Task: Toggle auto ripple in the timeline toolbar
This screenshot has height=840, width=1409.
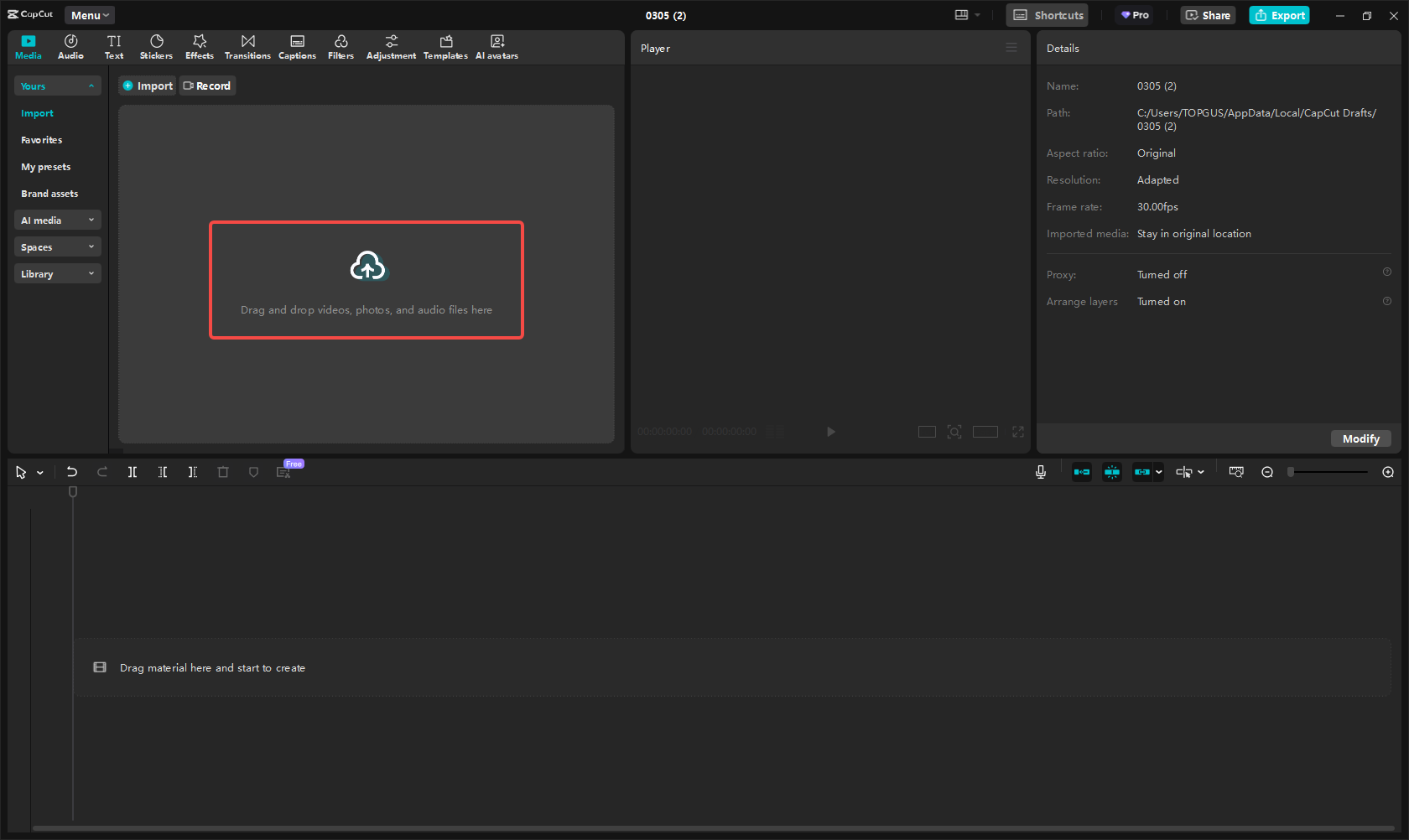Action: [x=1082, y=471]
